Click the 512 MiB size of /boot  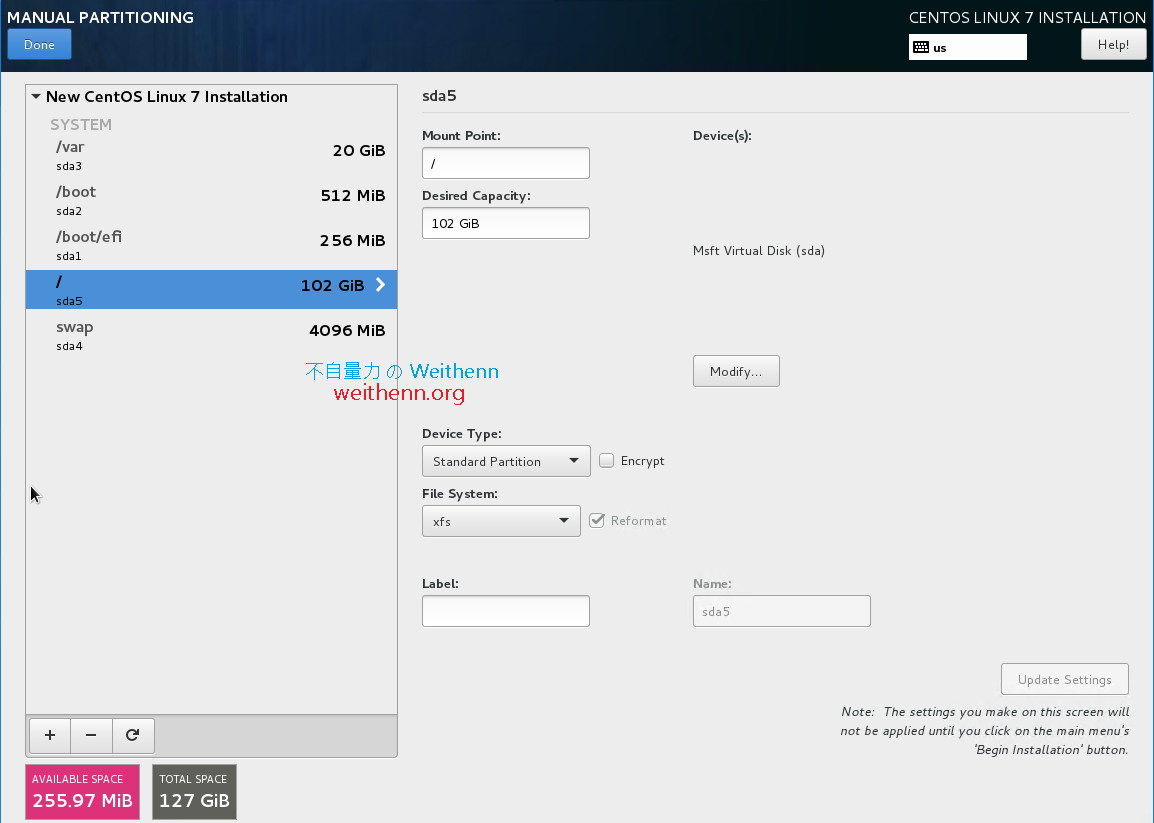pyautogui.click(x=353, y=196)
